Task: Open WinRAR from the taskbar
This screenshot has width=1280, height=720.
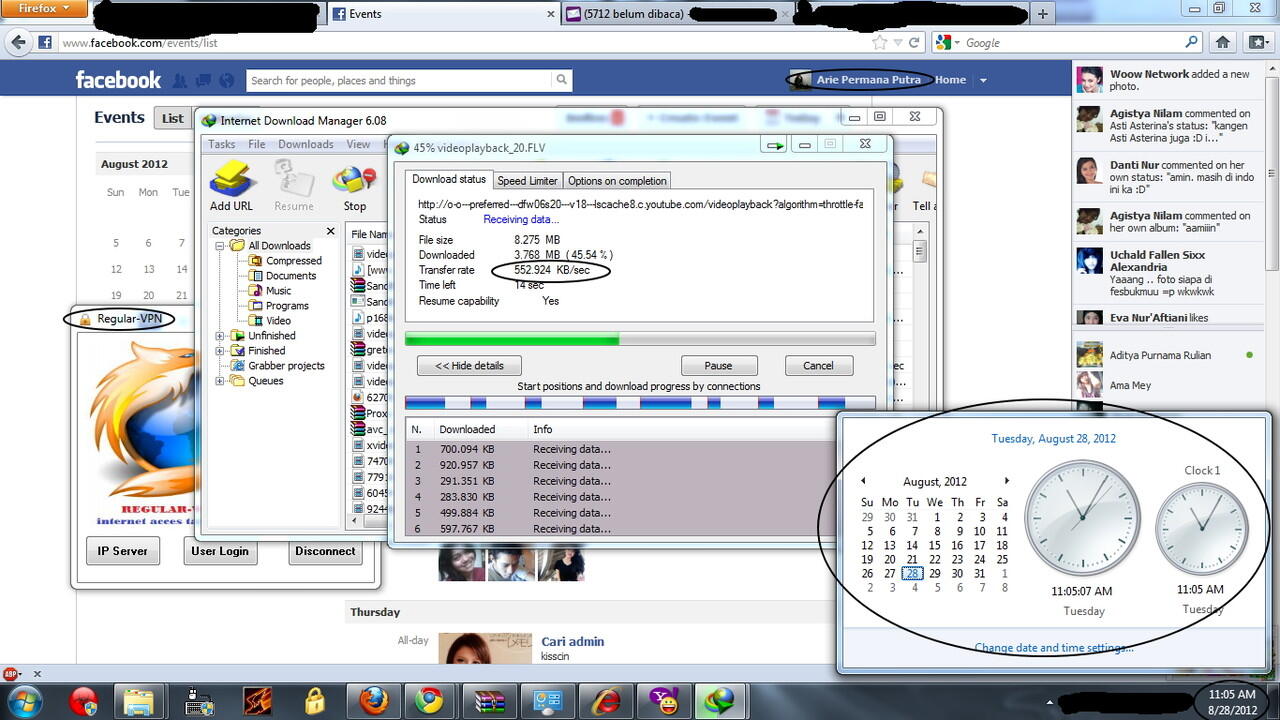Action: [x=491, y=701]
